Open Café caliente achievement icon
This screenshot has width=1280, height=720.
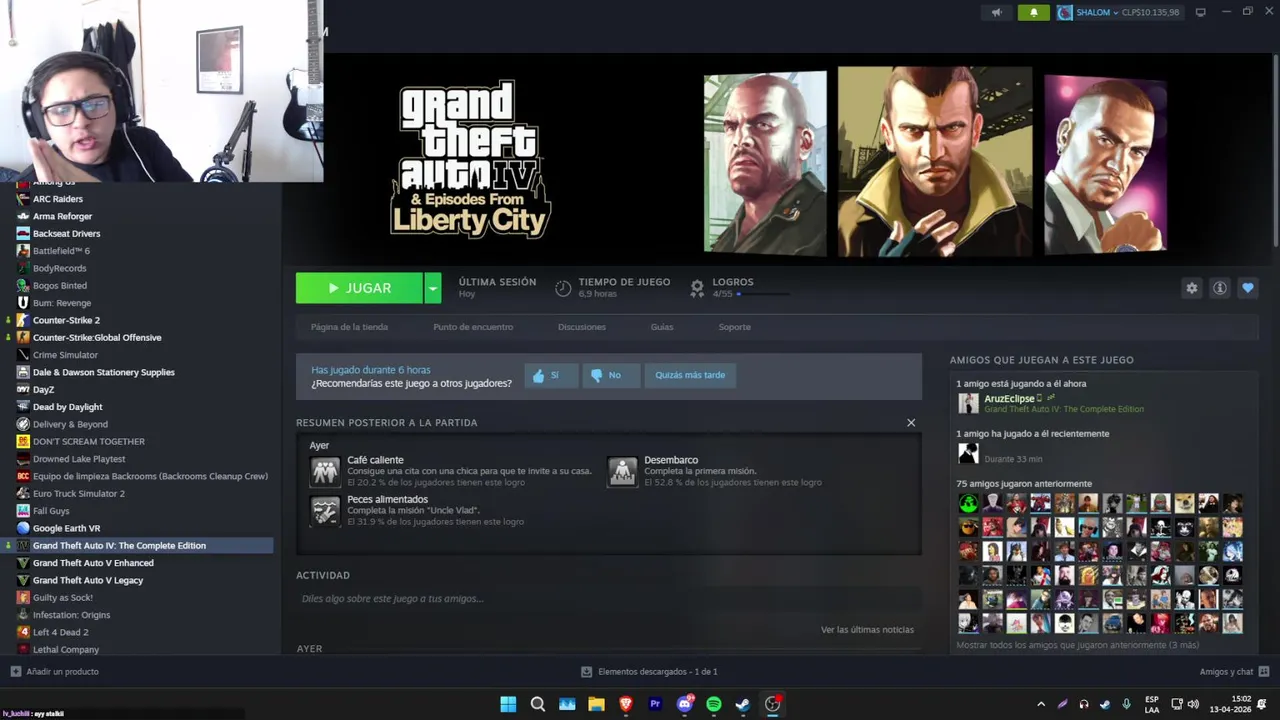coord(325,471)
